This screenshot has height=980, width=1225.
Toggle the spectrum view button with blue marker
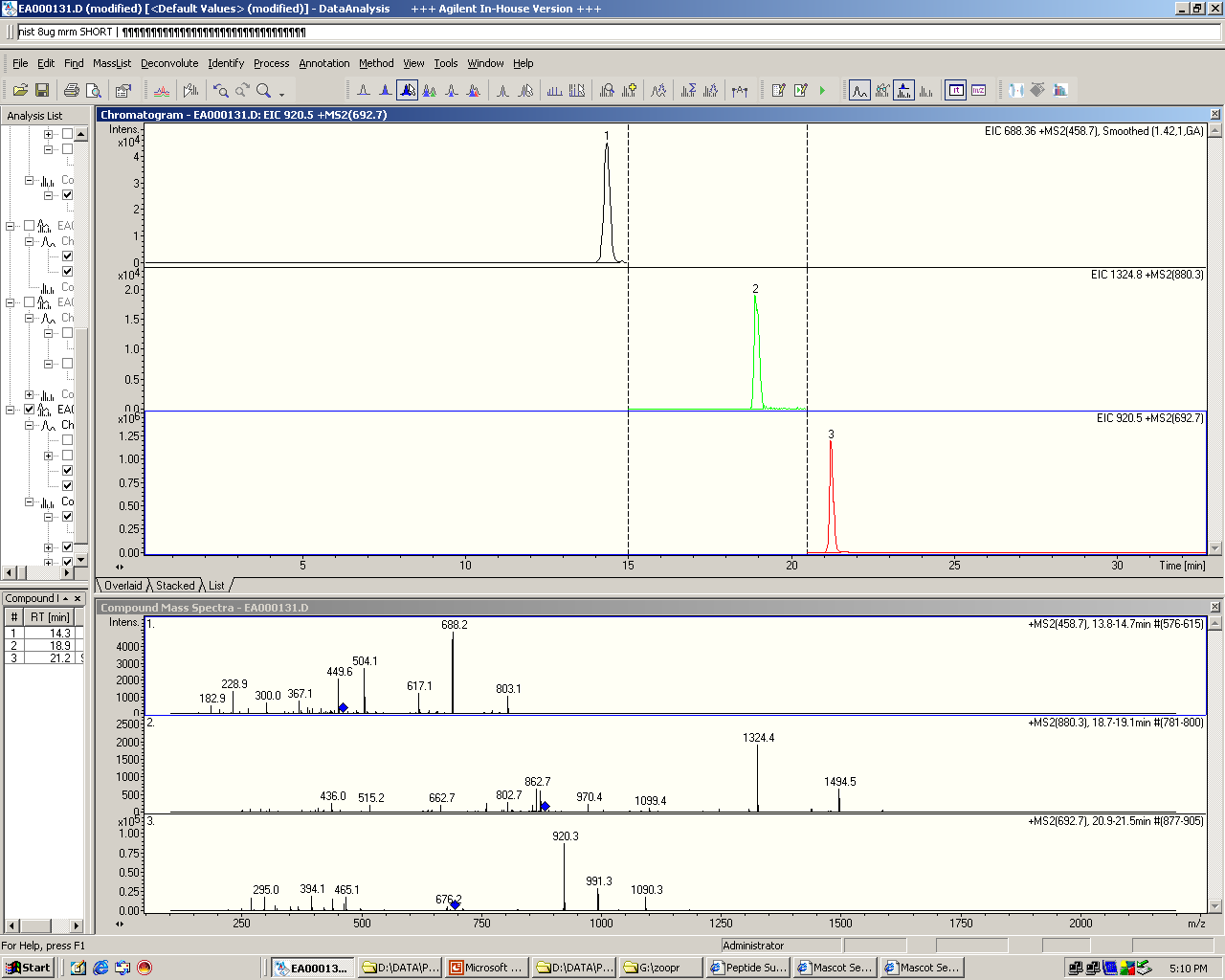(904, 90)
